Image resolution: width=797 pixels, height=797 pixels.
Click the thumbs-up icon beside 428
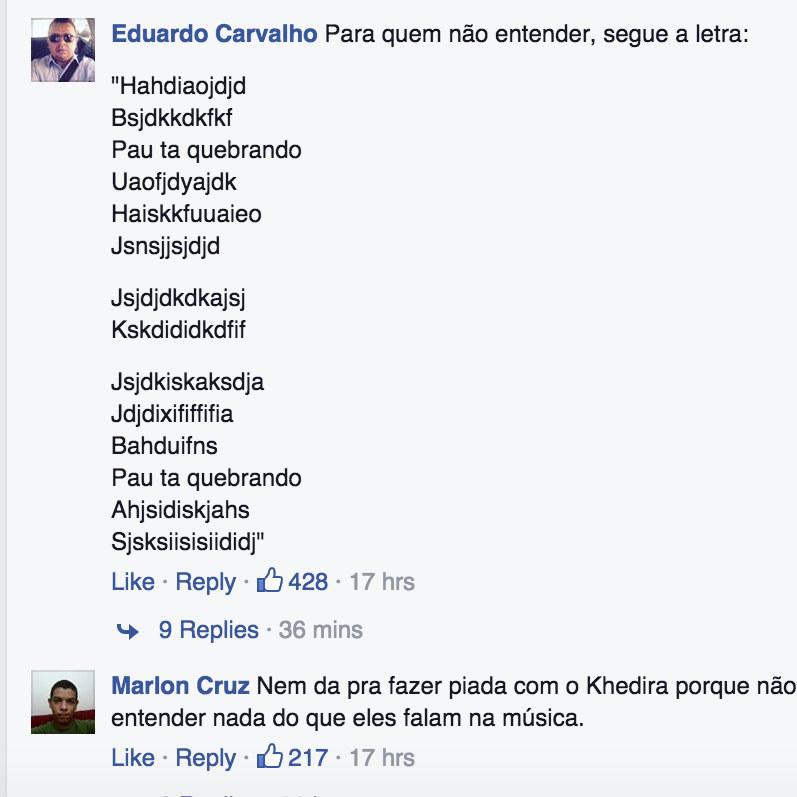[269, 580]
